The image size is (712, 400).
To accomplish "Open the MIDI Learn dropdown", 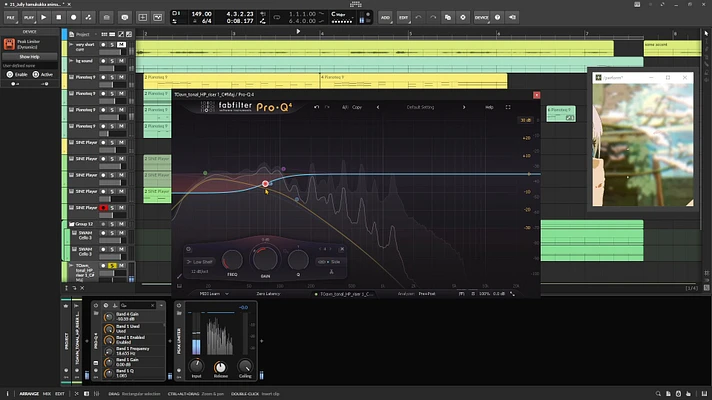I will pos(214,294).
